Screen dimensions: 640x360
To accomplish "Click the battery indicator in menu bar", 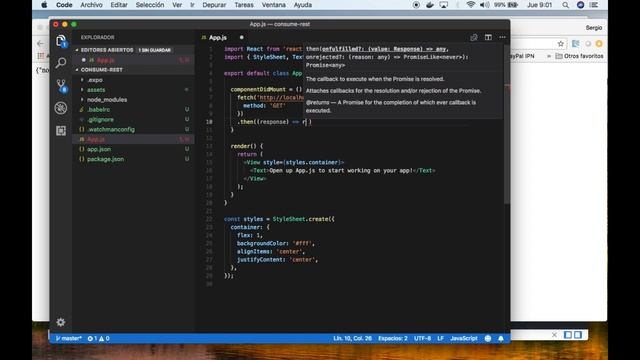I will pyautogui.click(x=506, y=5).
